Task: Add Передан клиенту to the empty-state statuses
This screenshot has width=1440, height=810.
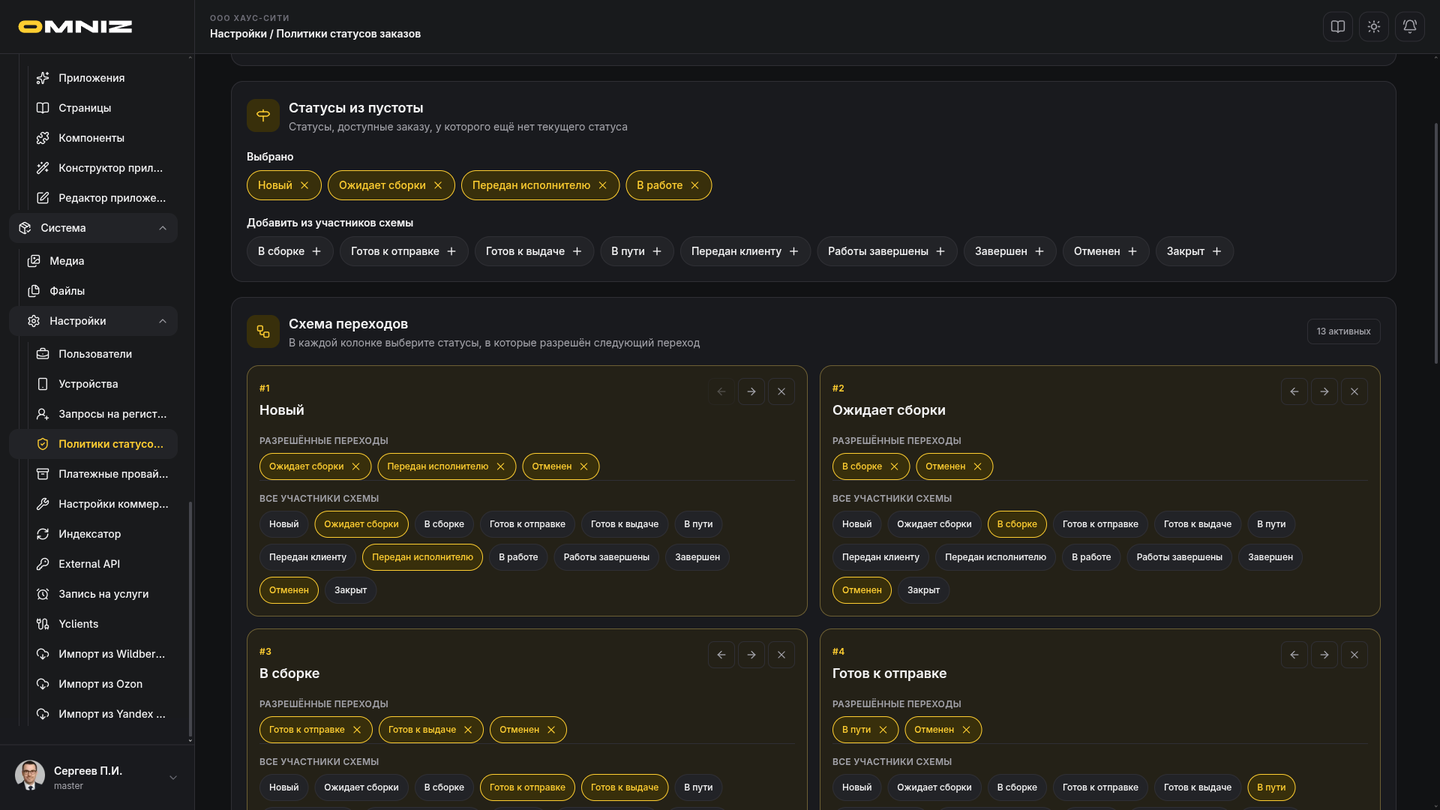Action: [x=745, y=251]
